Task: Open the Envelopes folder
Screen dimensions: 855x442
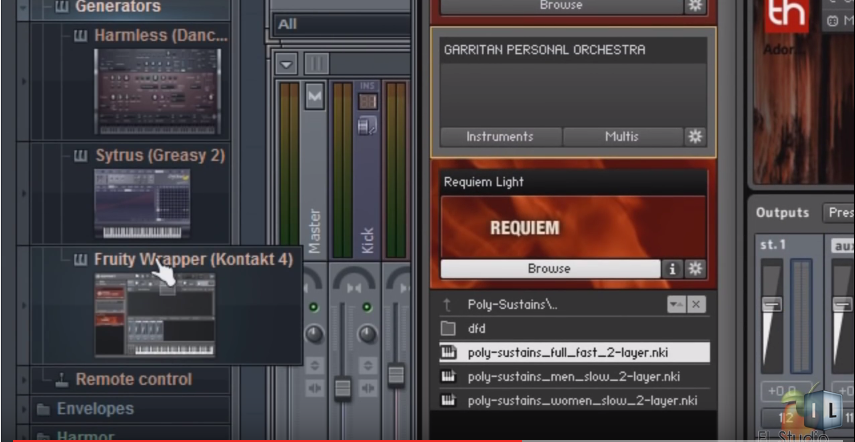Action: (95, 409)
